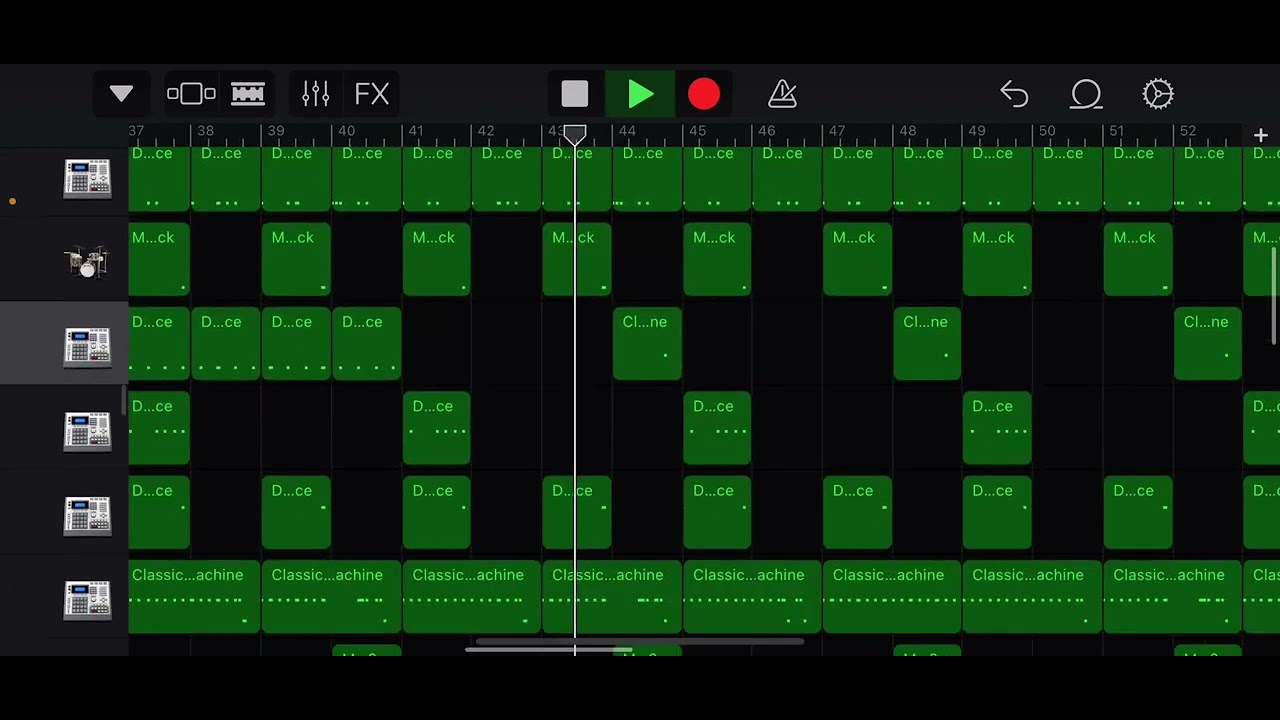Start playback with the green Play button
The height and width of the screenshot is (720, 1280).
[x=641, y=94]
